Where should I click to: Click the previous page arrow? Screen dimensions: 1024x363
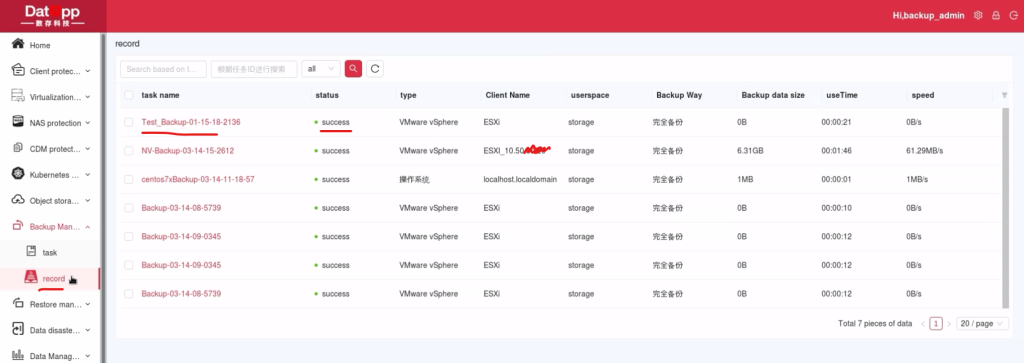[923, 324]
